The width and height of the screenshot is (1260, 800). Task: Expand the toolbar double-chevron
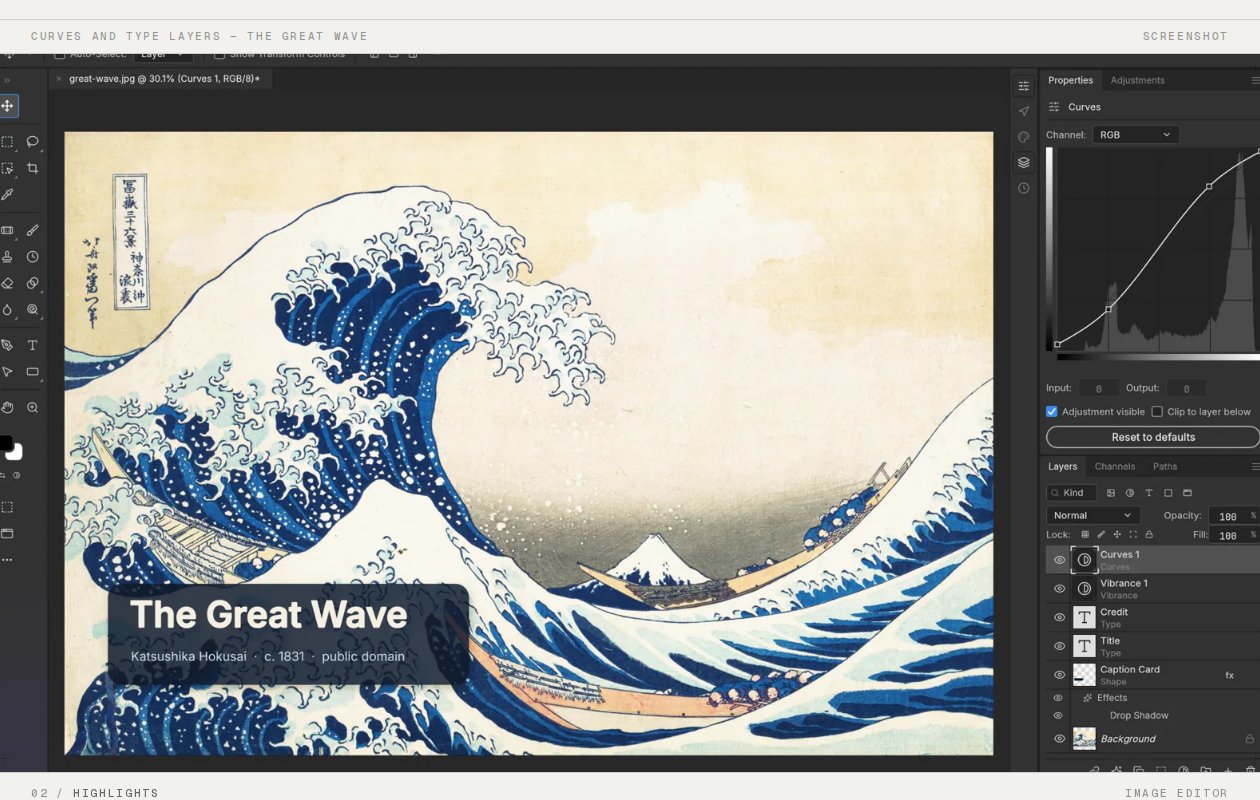click(6, 80)
